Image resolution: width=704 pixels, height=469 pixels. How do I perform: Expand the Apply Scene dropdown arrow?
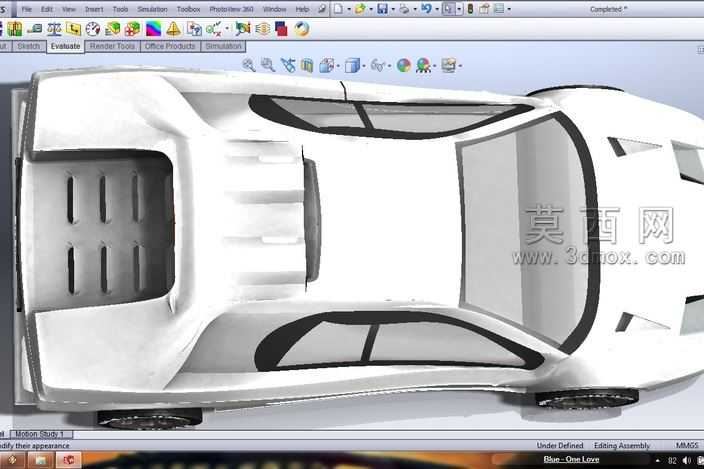435,66
